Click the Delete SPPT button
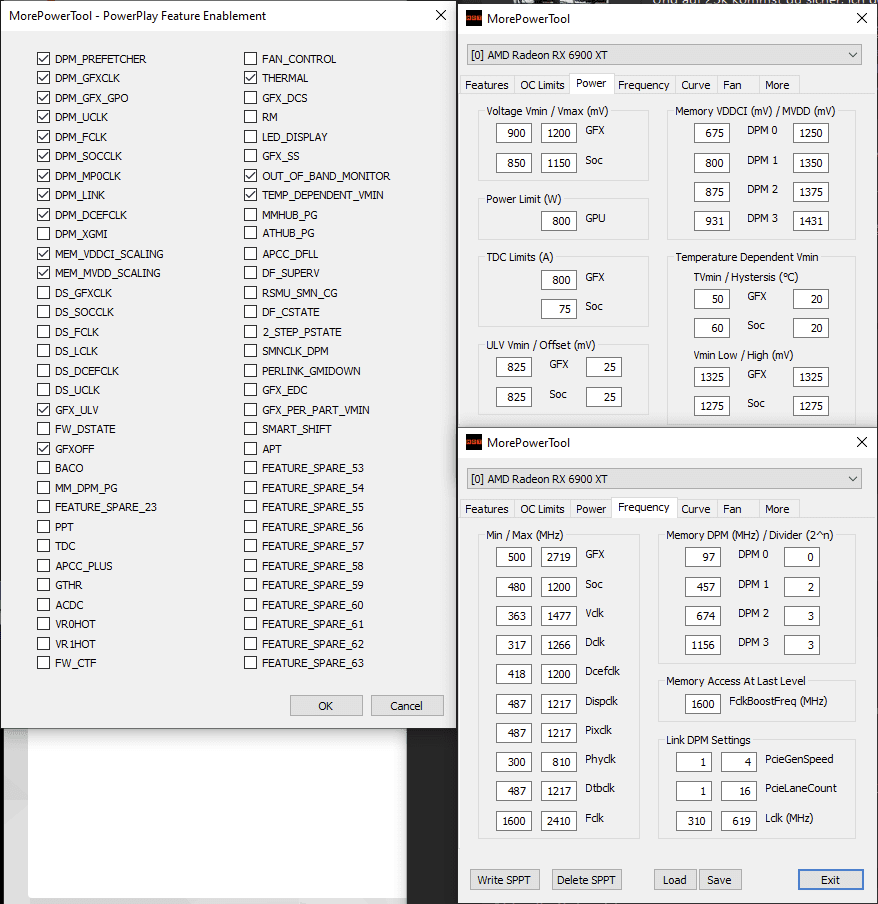 (586, 879)
